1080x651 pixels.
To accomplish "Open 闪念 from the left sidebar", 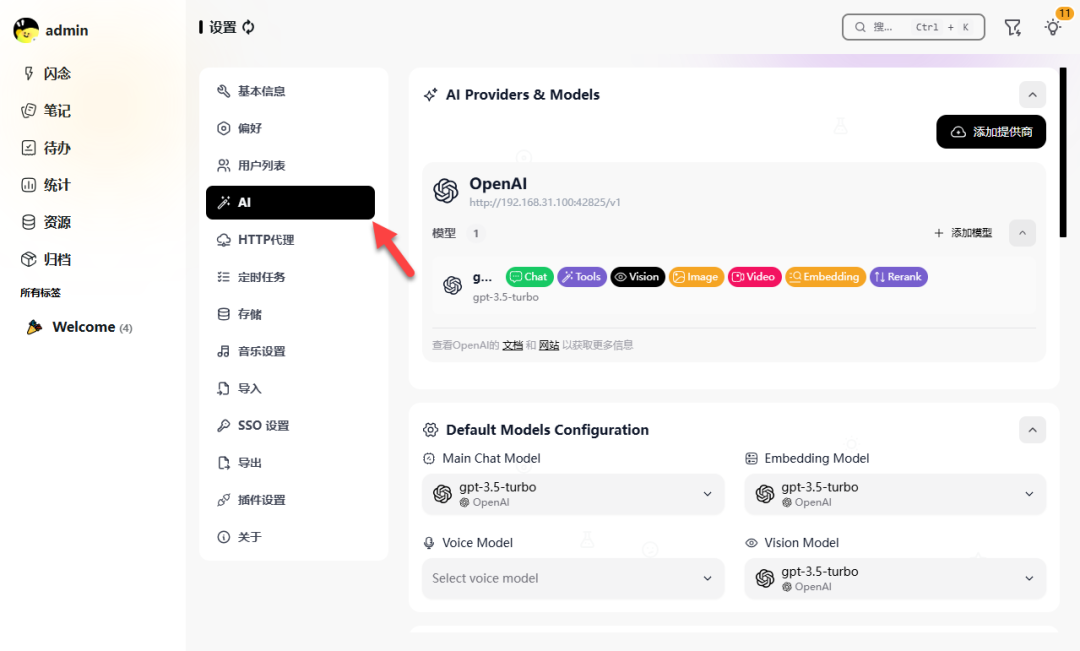I will 57,73.
